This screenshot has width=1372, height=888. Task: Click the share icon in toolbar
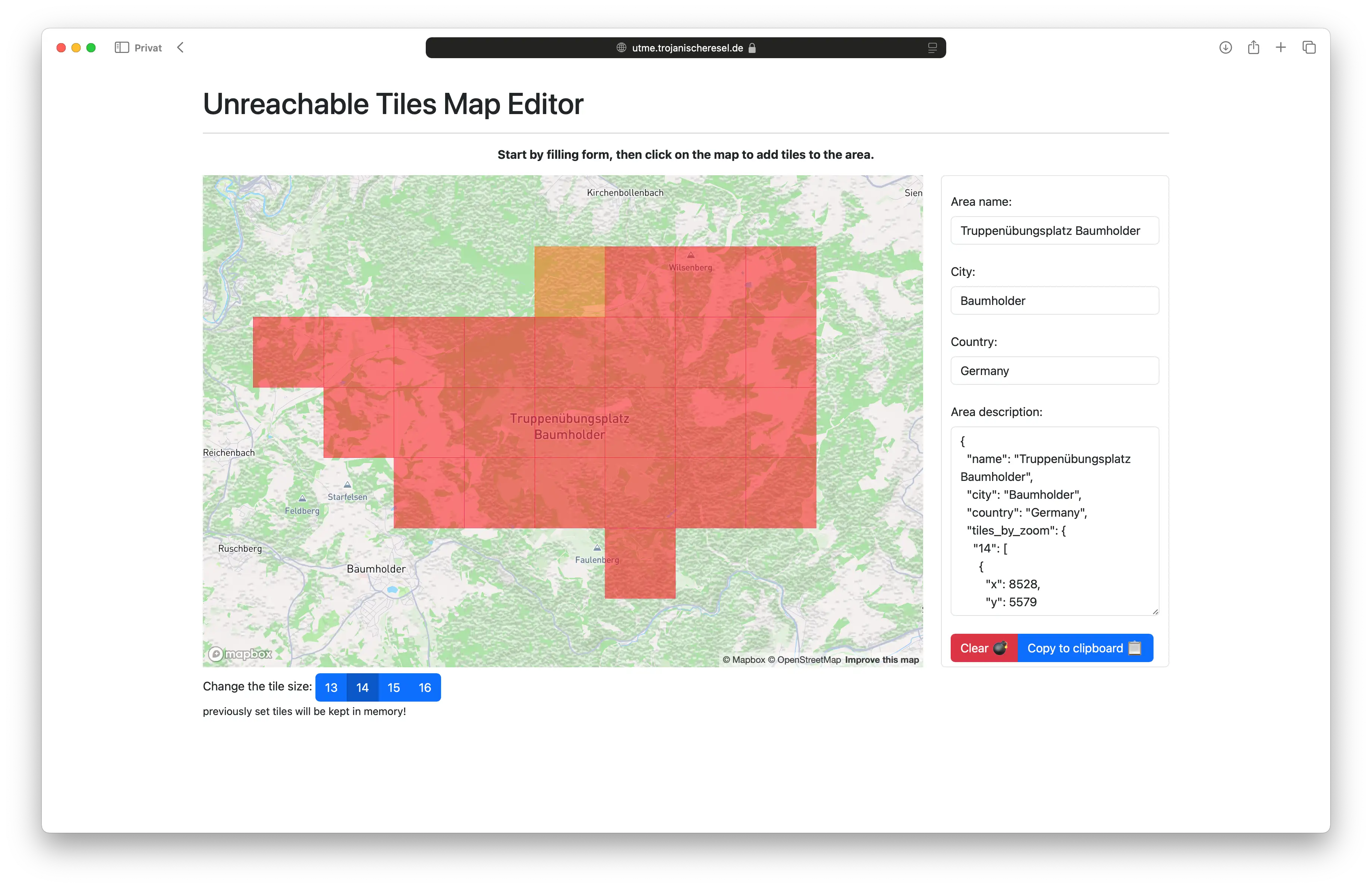1253,47
